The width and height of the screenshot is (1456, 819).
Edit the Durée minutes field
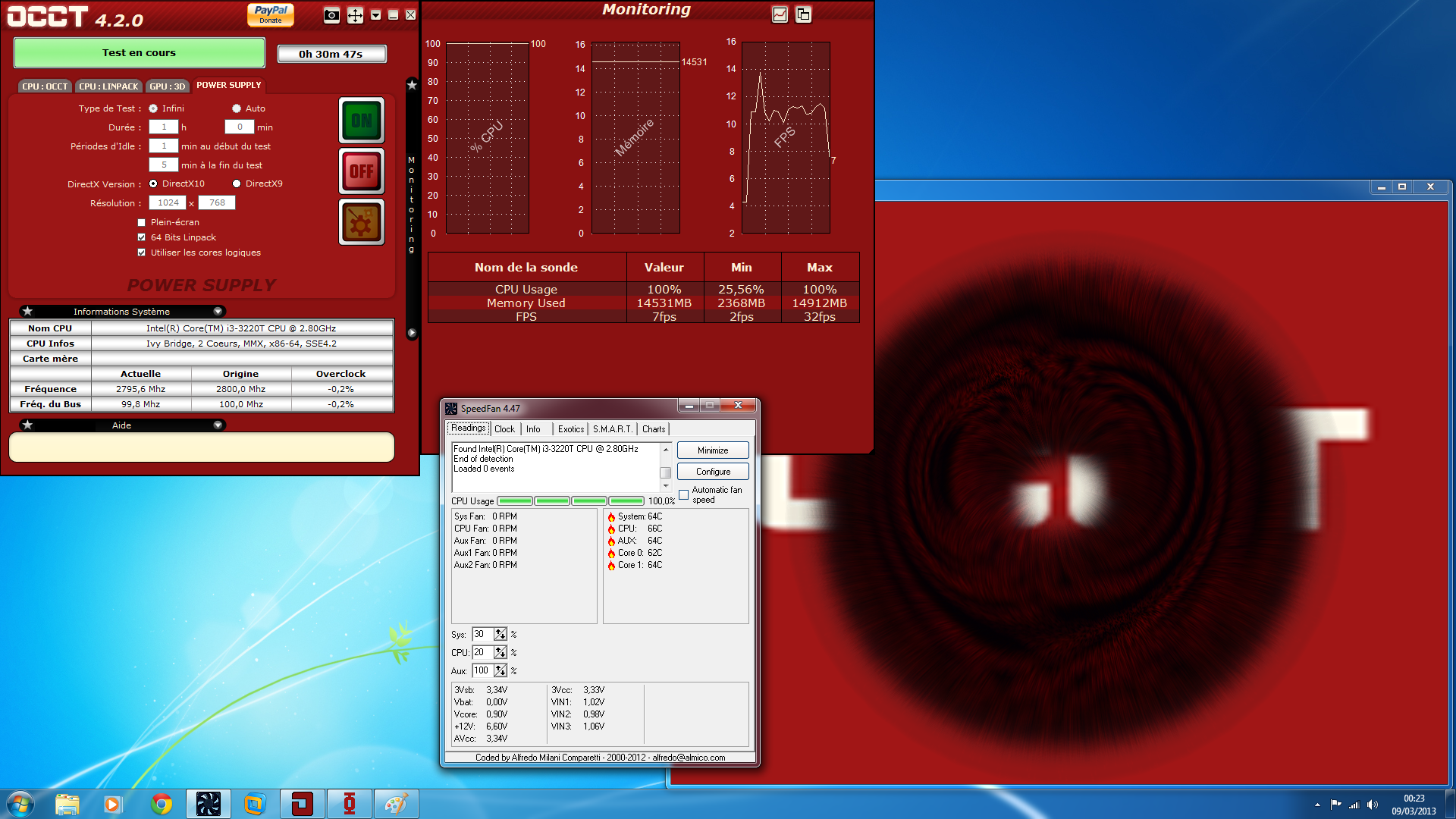tap(240, 127)
